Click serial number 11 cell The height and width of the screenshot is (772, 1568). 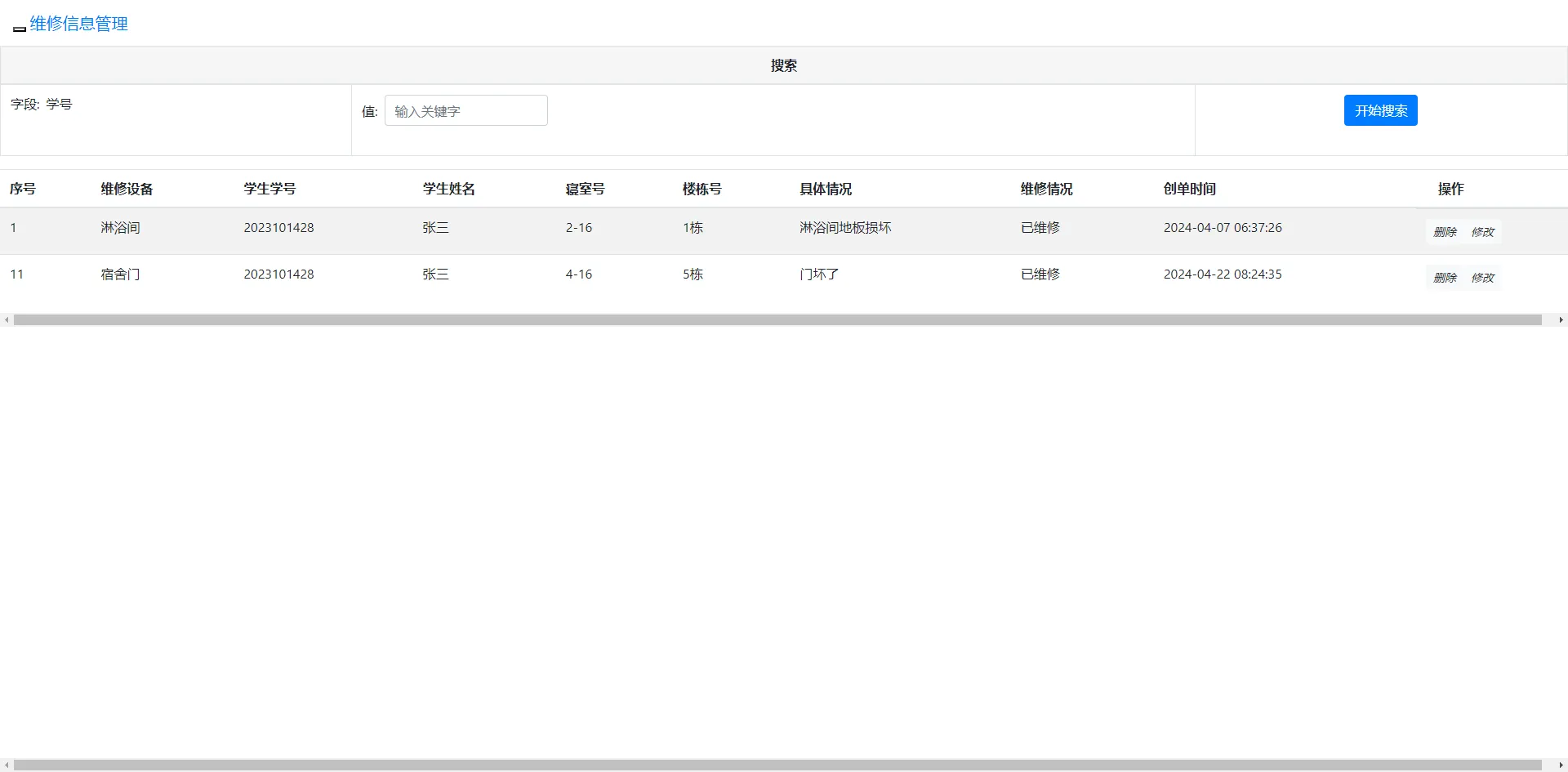click(x=16, y=274)
